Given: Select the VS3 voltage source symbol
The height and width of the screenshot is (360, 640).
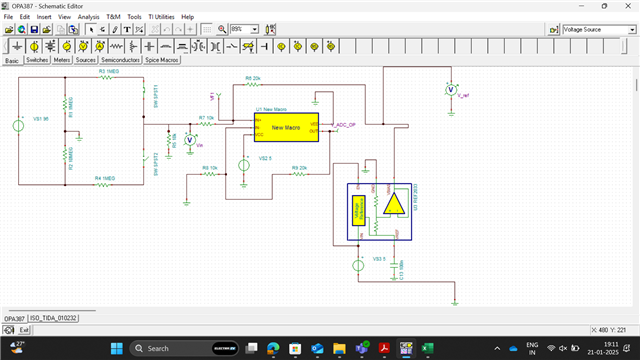Looking at the screenshot, I should 358,266.
